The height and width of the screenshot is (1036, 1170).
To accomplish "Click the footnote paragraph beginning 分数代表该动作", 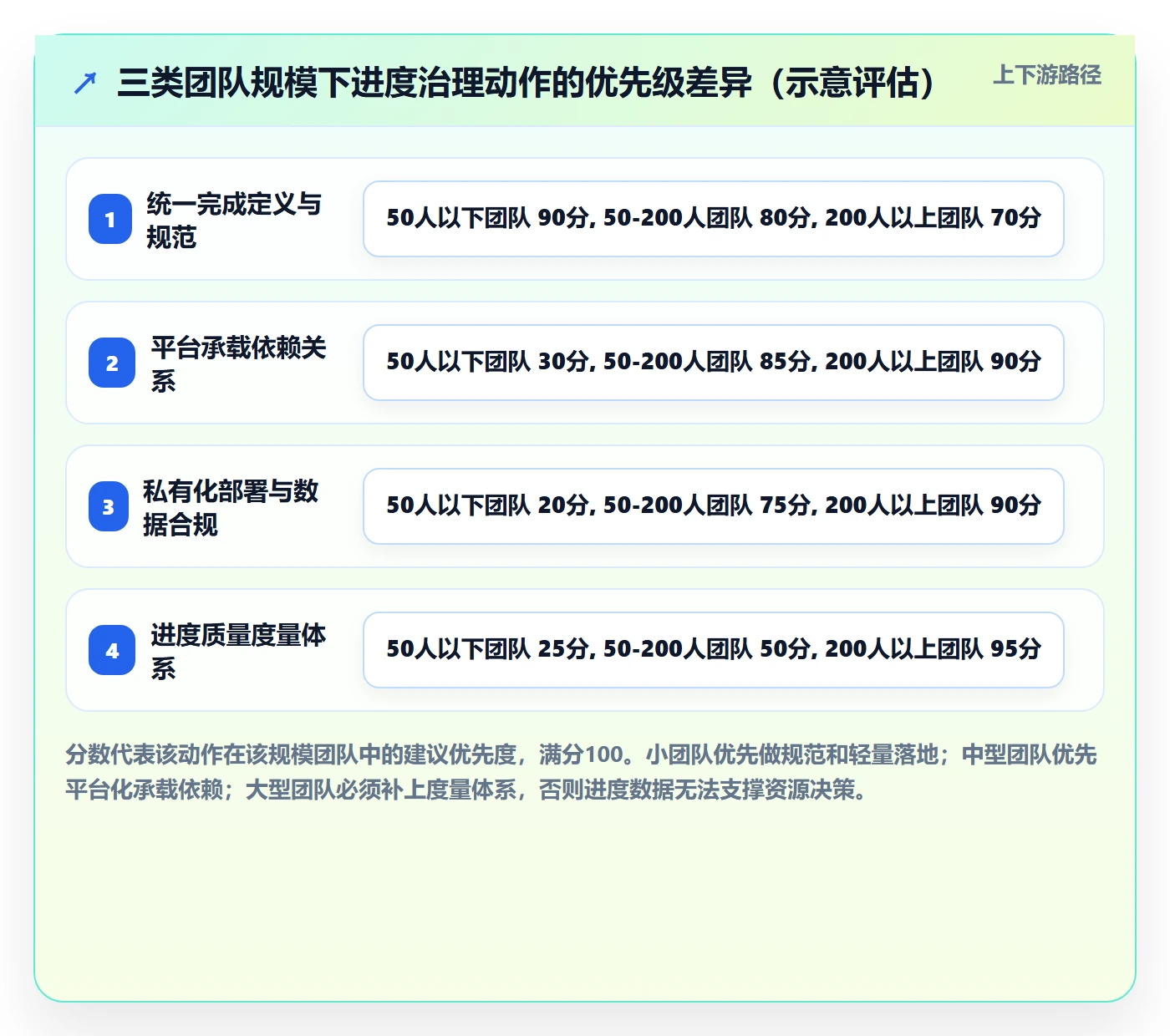I will pyautogui.click(x=582, y=772).
